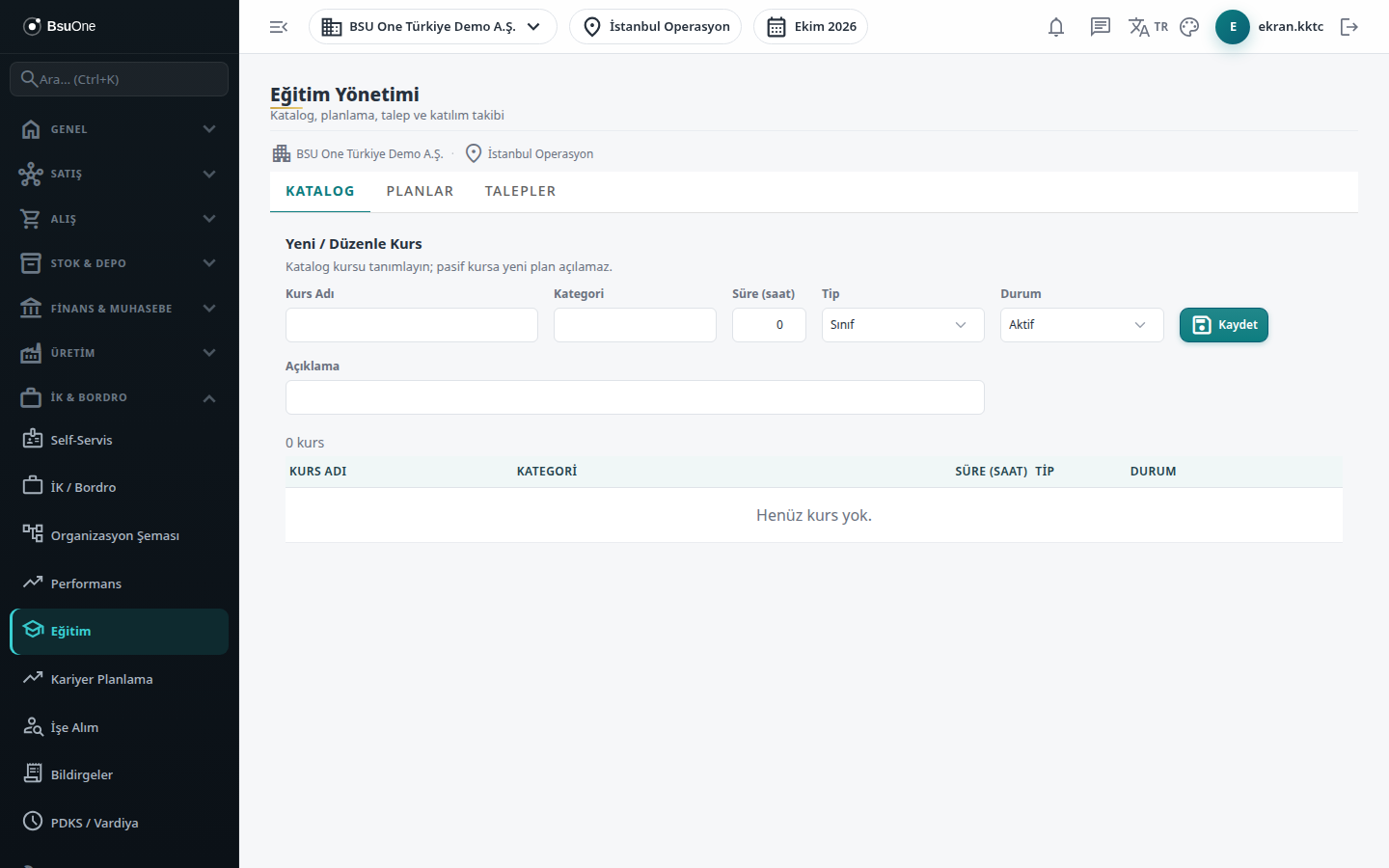This screenshot has height=868, width=1389.
Task: Open the theme palette icon
Action: pos(1189,27)
